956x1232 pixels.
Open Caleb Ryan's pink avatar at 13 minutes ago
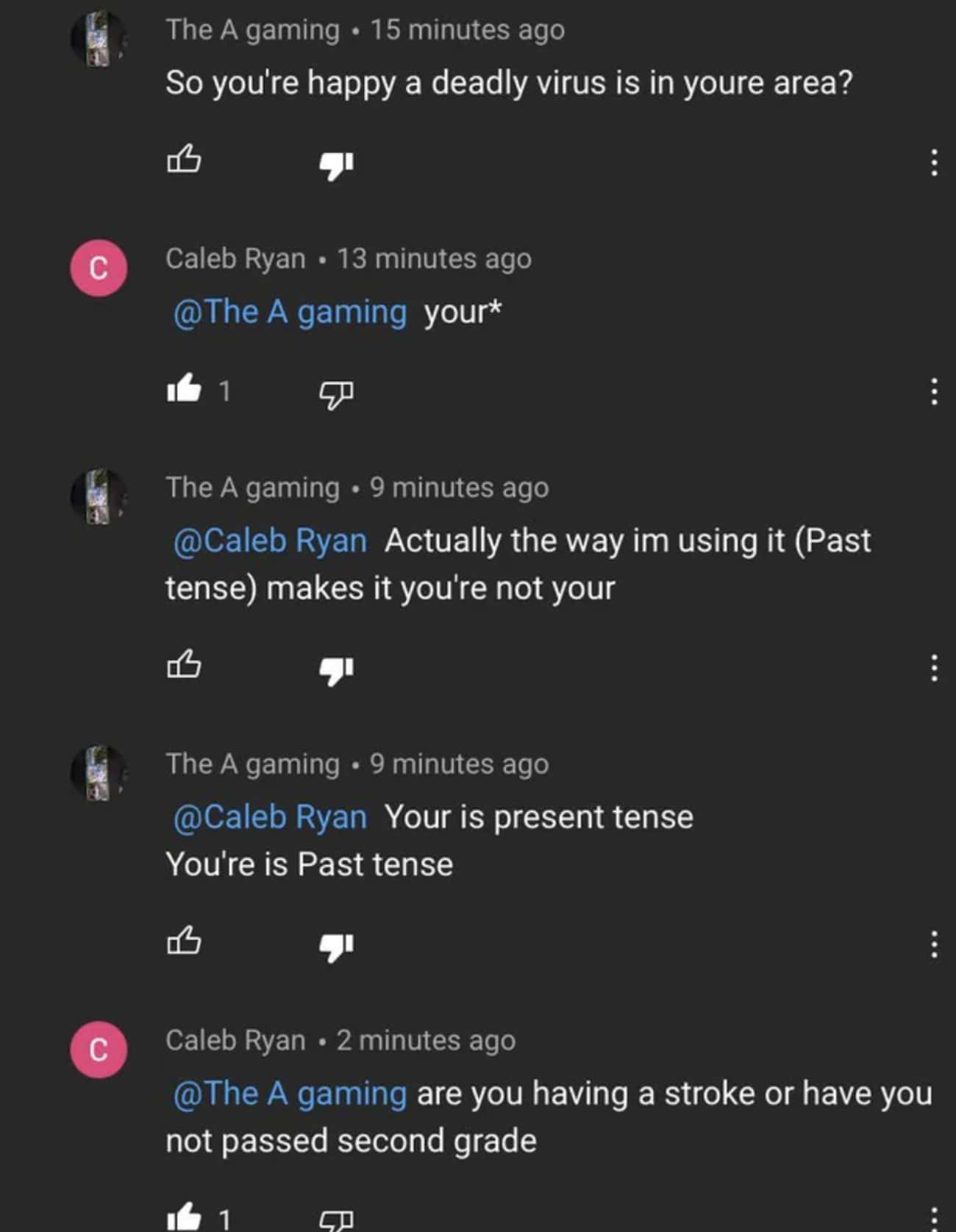tap(99, 268)
